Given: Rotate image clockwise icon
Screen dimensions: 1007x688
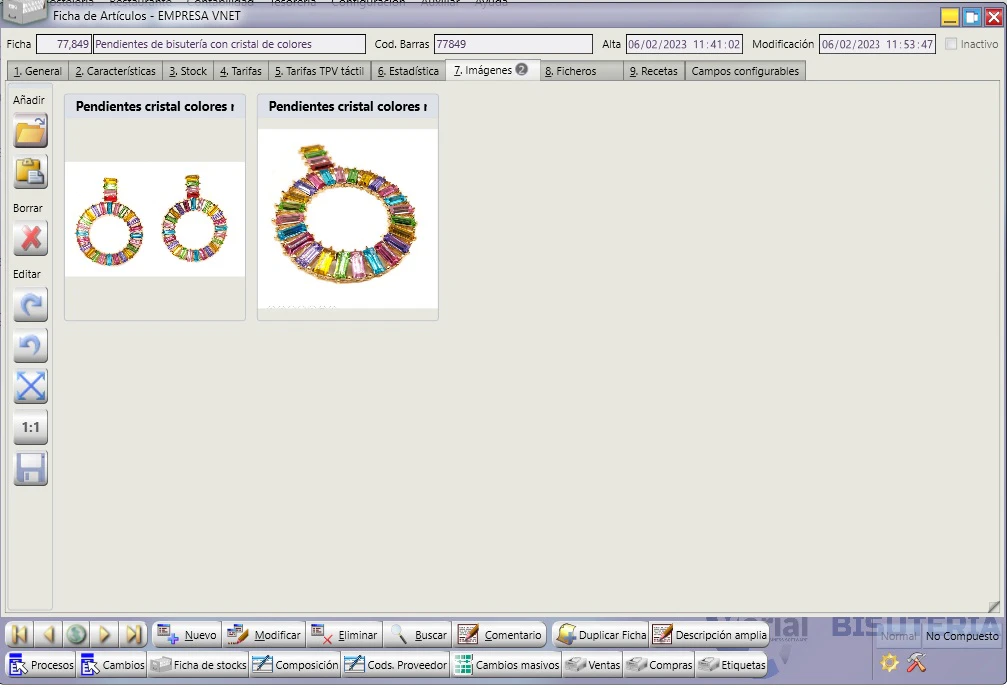Looking at the screenshot, I should (x=30, y=305).
